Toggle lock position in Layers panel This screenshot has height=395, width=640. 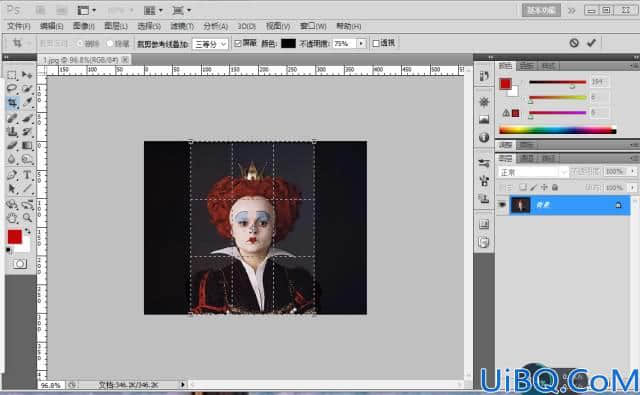coord(544,187)
